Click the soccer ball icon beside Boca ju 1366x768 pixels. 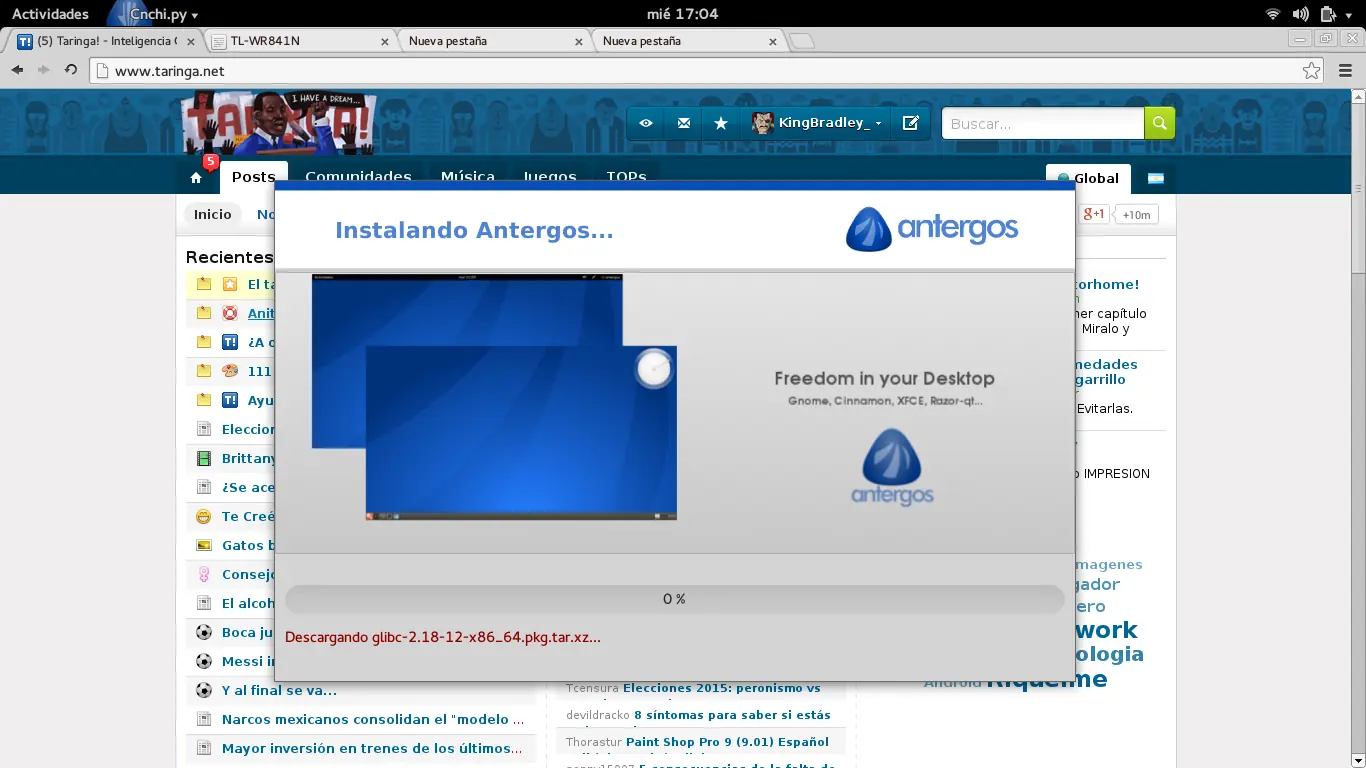click(x=204, y=632)
